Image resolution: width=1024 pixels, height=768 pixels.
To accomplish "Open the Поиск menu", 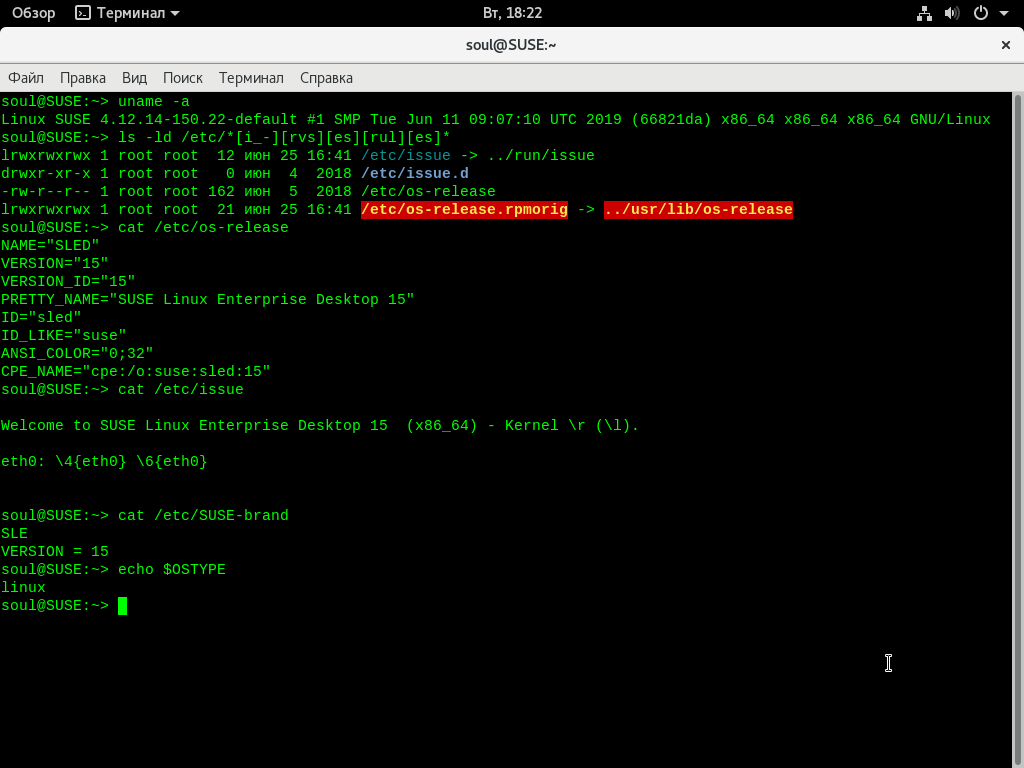I will pos(183,78).
